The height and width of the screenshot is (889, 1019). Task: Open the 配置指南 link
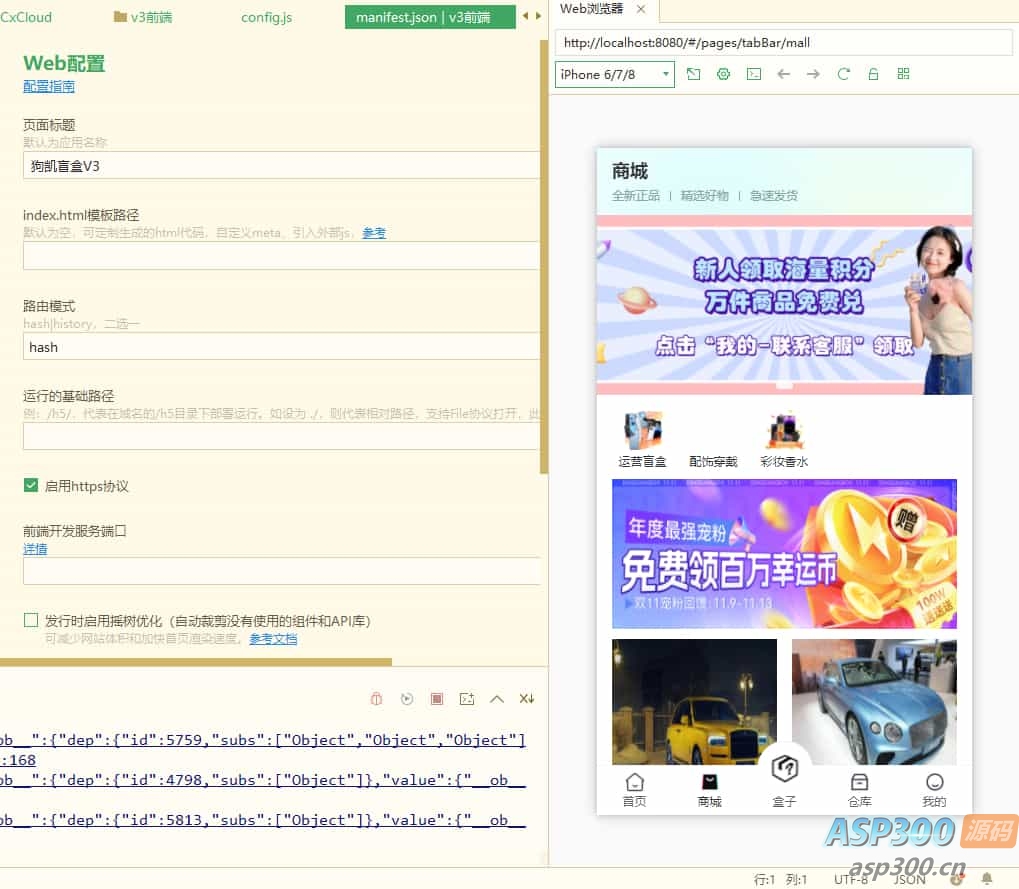click(48, 87)
